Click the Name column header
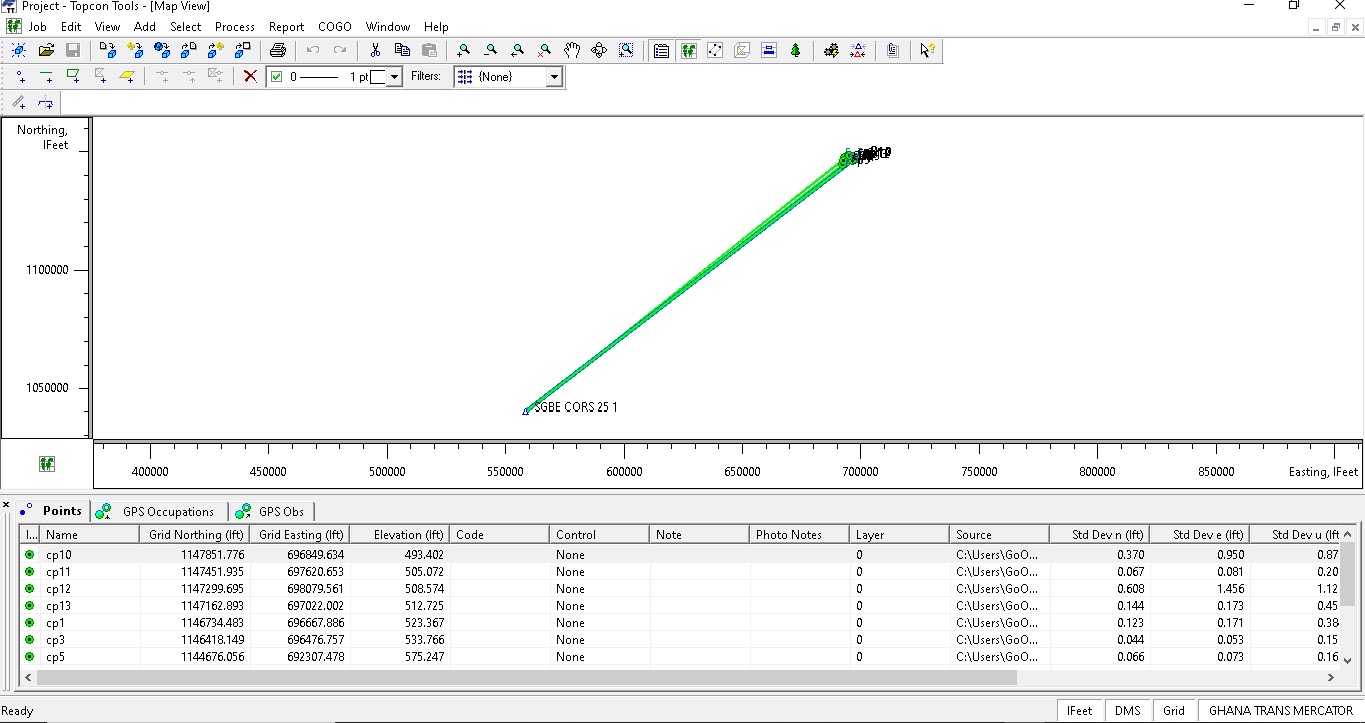The width and height of the screenshot is (1365, 723). (89, 535)
